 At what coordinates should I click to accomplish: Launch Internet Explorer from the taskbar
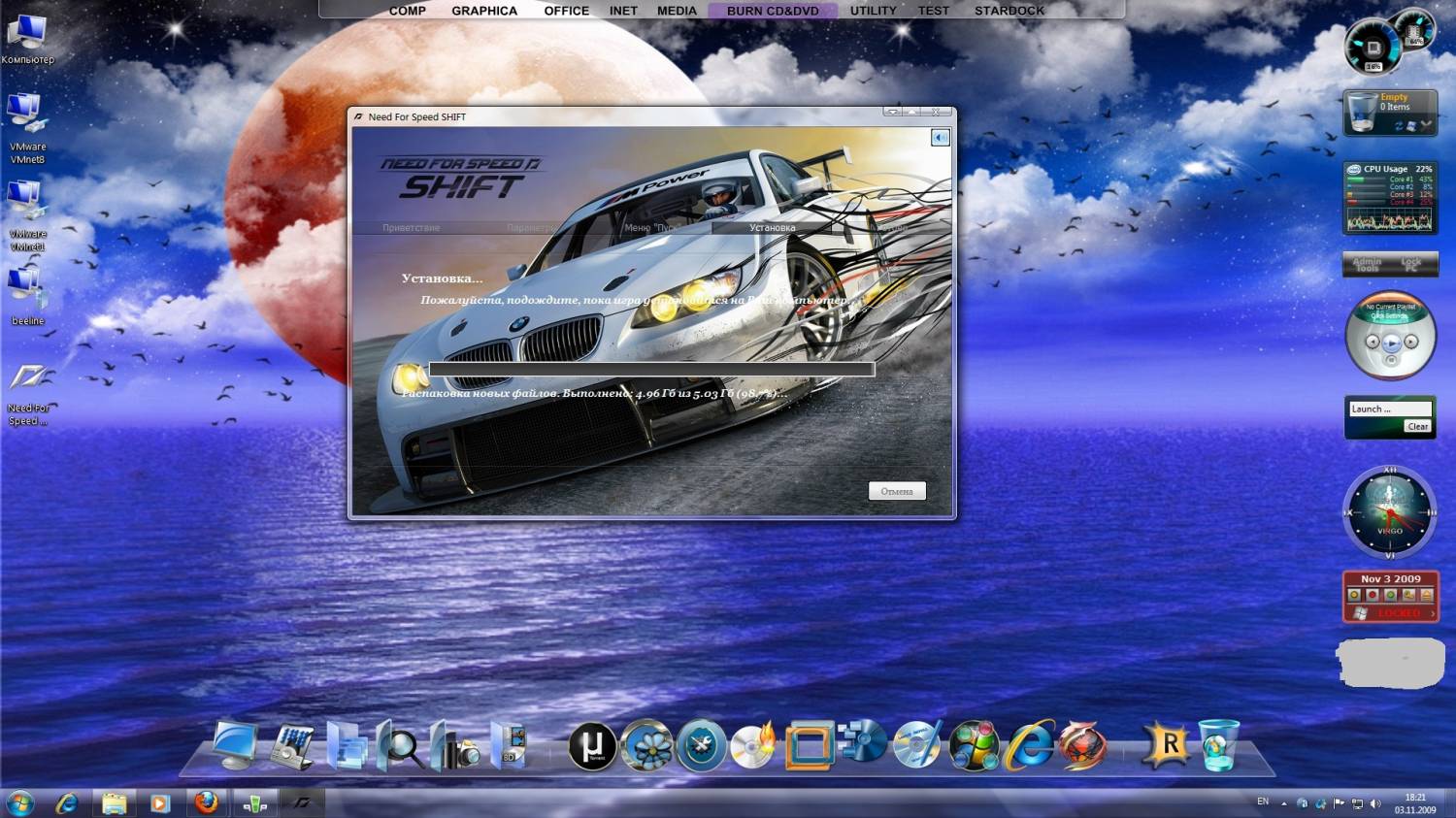[66, 803]
